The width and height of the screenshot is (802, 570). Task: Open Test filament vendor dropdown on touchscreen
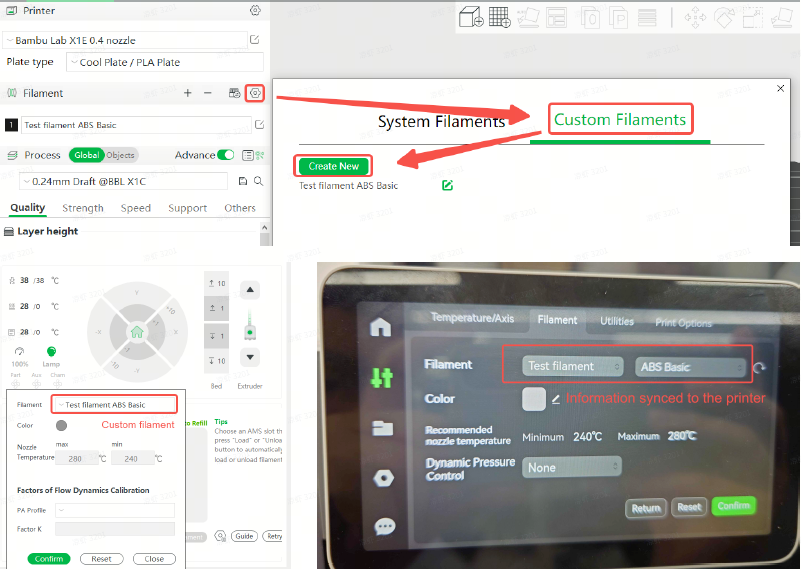pyautogui.click(x=572, y=366)
